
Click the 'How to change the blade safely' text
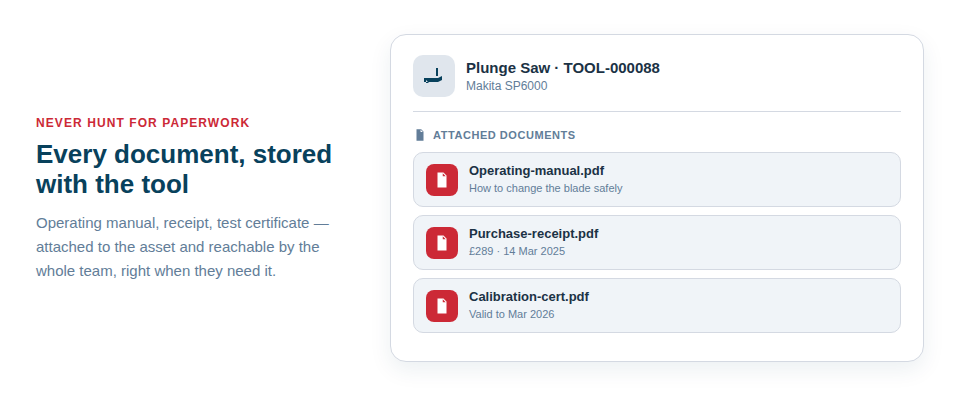click(x=546, y=189)
